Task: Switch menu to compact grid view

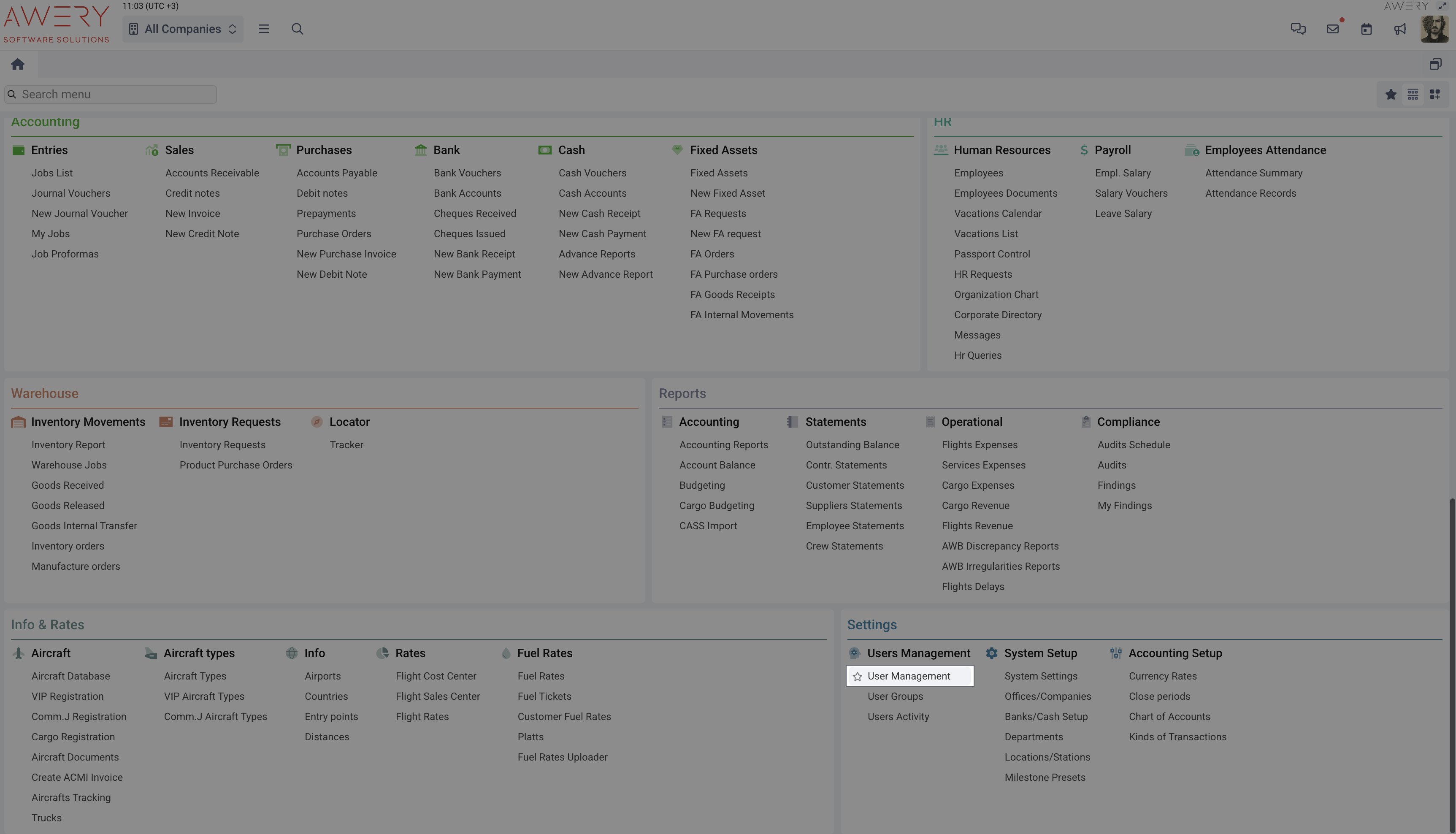Action: point(1413,95)
